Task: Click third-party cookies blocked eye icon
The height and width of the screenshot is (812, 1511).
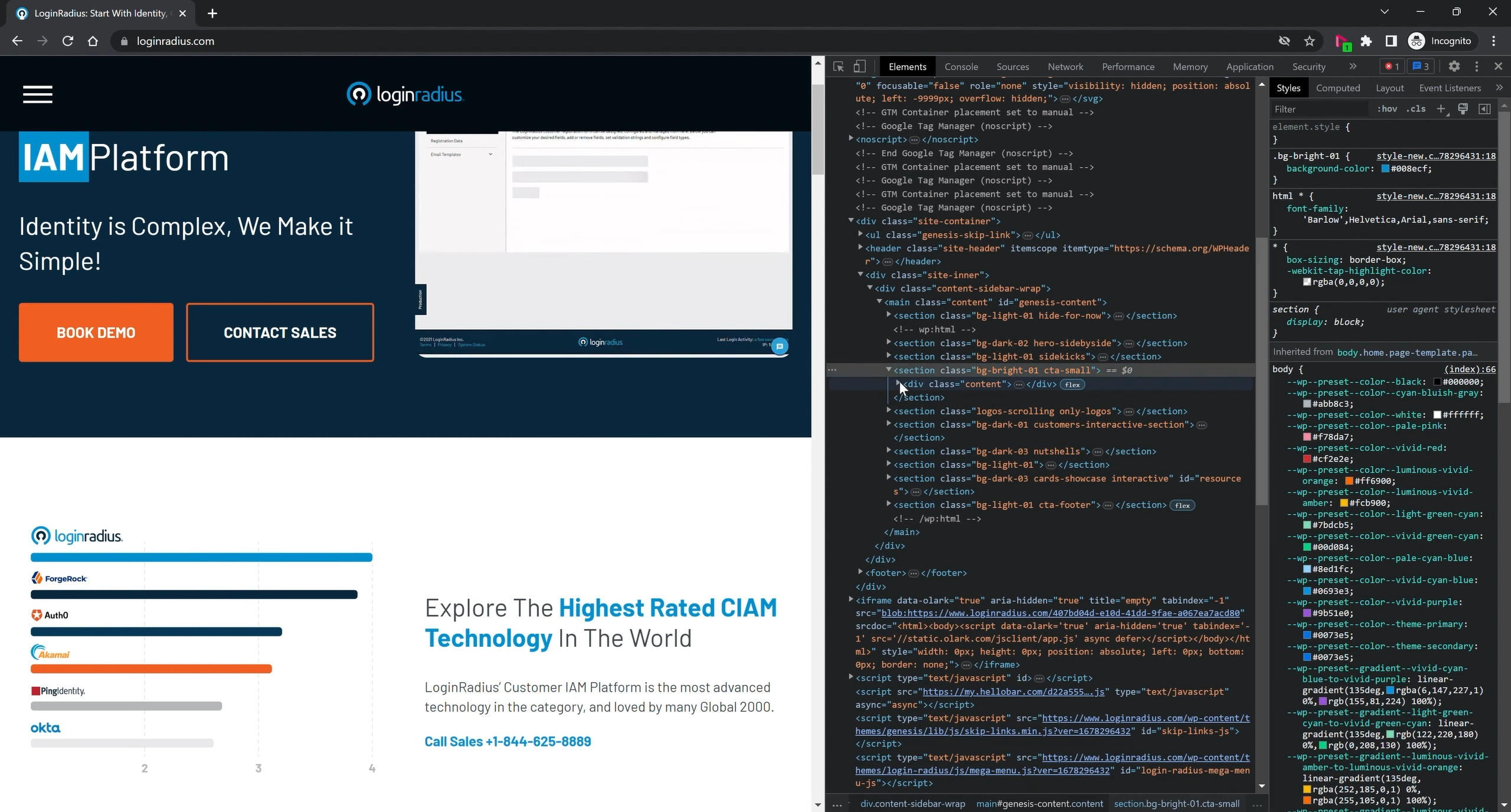Action: [x=1284, y=41]
